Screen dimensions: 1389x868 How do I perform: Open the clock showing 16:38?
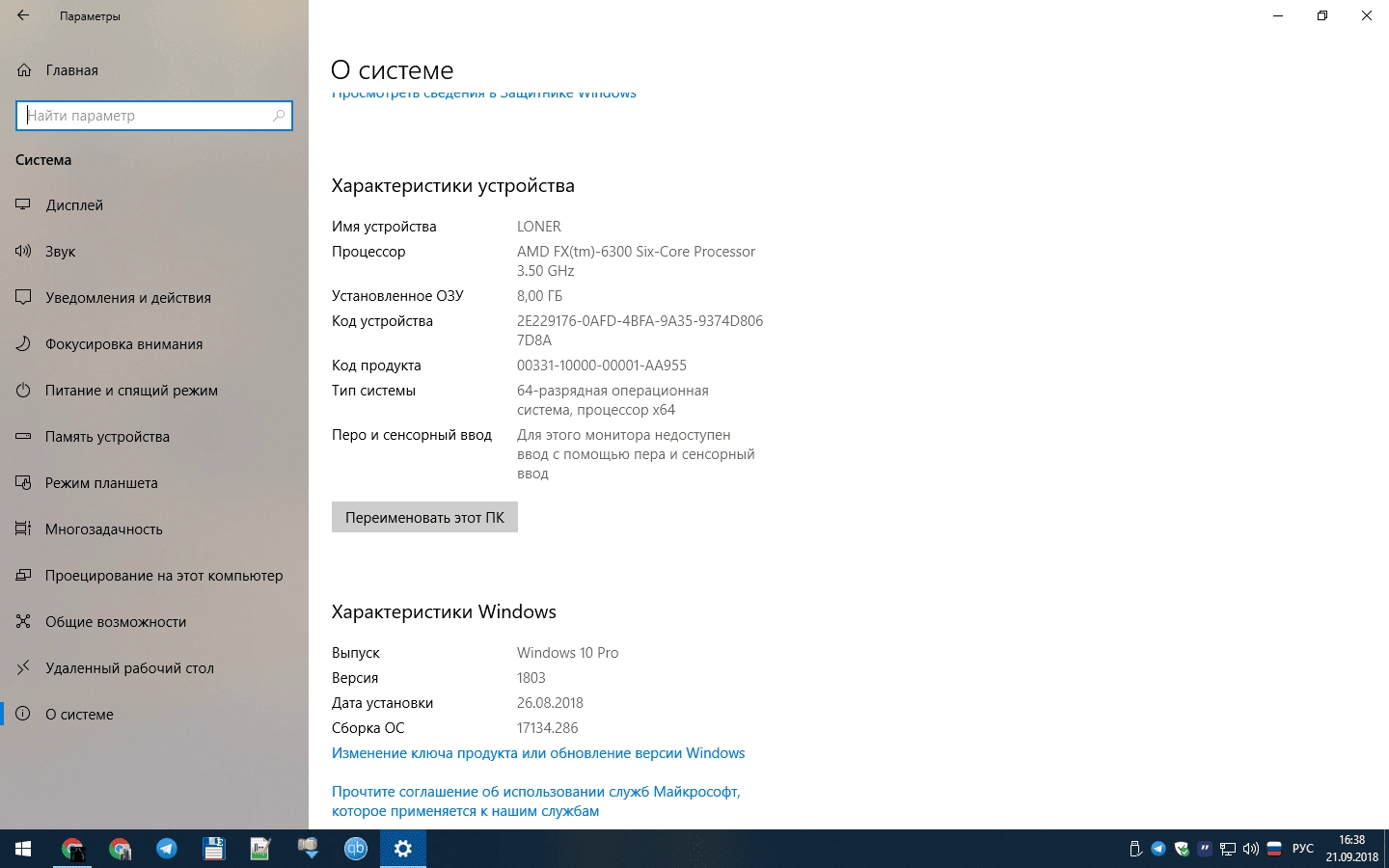tap(1352, 849)
